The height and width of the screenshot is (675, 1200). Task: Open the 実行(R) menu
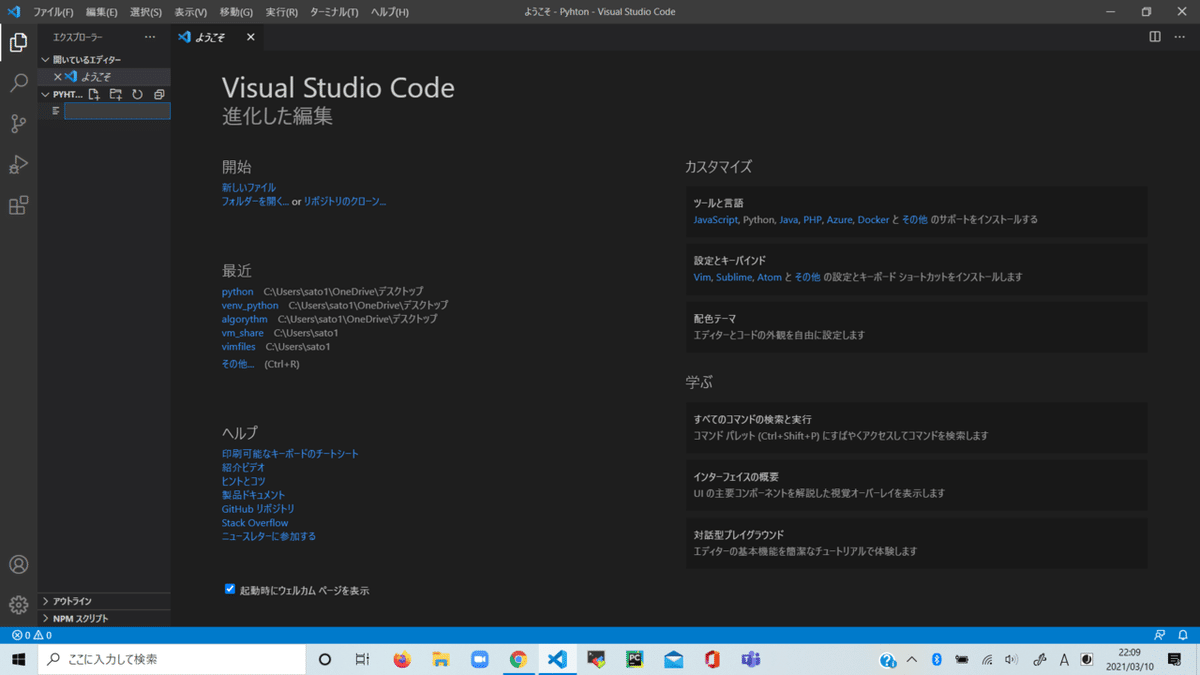[x=282, y=12]
